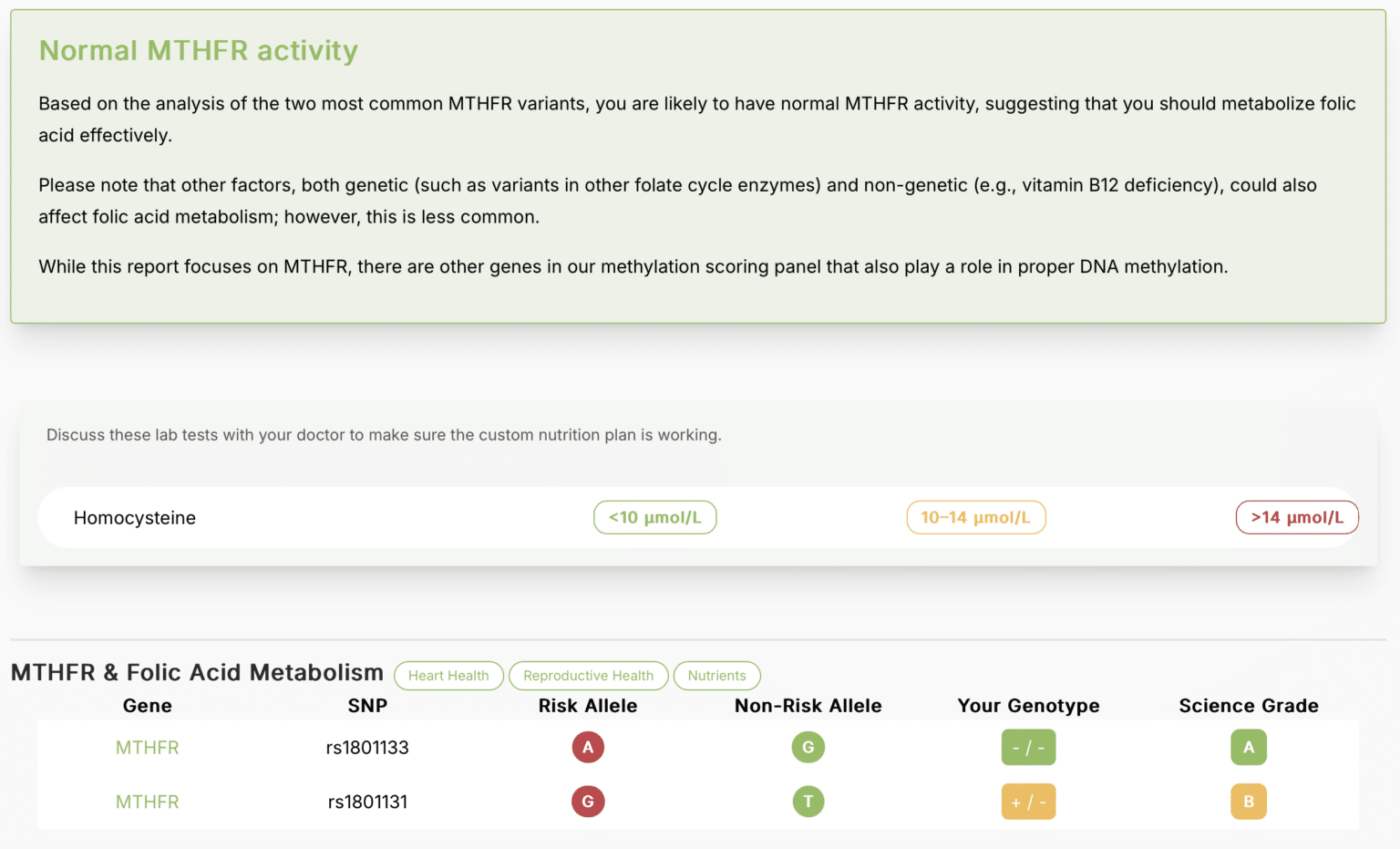This screenshot has width=1400, height=849.
Task: Select the Science Grade column header
Action: 1249,705
